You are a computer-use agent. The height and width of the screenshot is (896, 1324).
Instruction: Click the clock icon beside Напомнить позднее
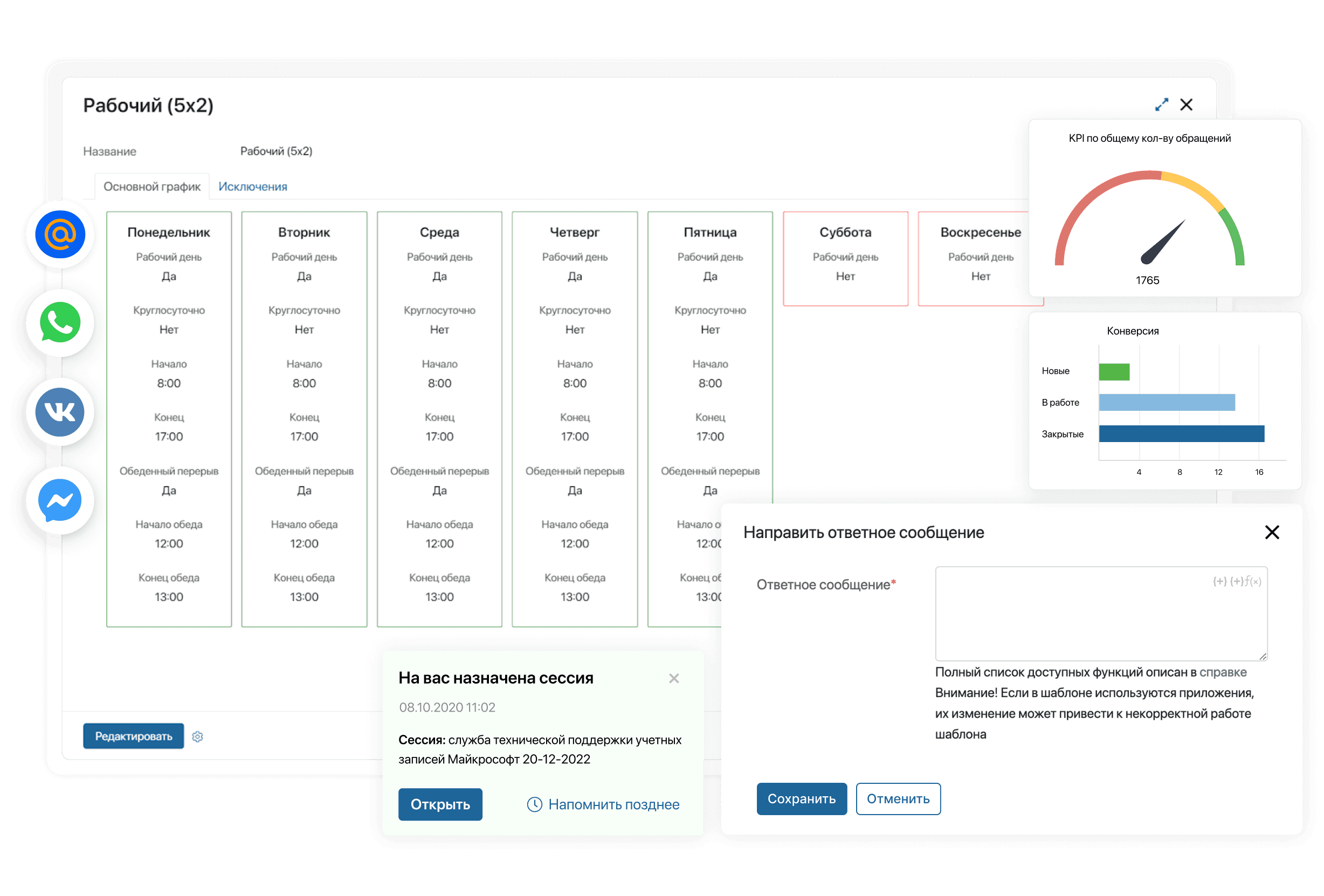[x=534, y=804]
